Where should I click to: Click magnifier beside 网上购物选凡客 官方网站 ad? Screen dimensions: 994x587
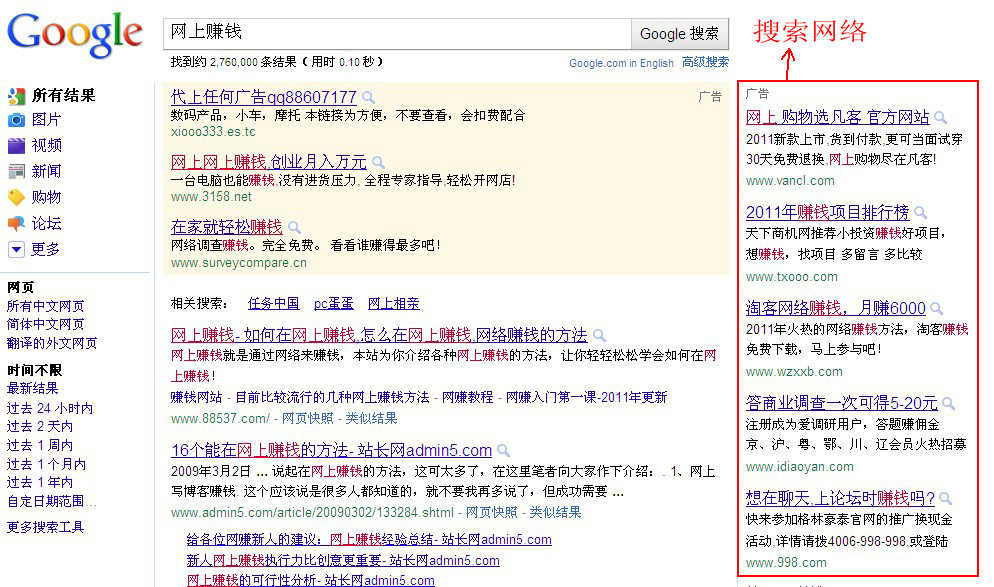[941, 117]
